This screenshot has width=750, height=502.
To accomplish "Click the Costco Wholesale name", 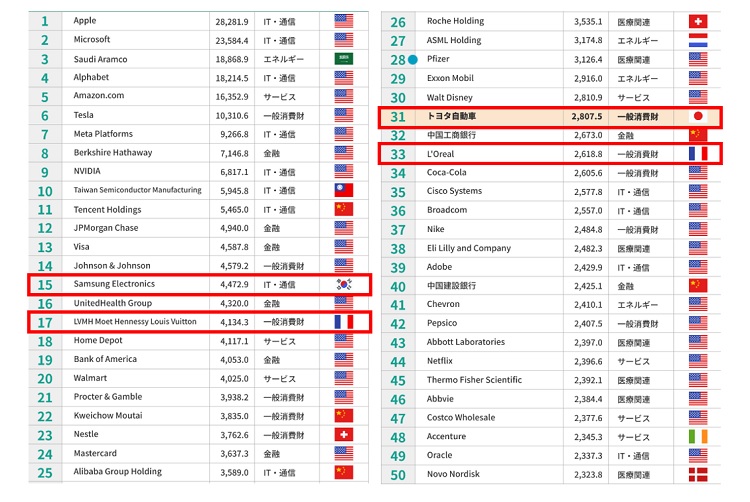I will pyautogui.click(x=461, y=417).
